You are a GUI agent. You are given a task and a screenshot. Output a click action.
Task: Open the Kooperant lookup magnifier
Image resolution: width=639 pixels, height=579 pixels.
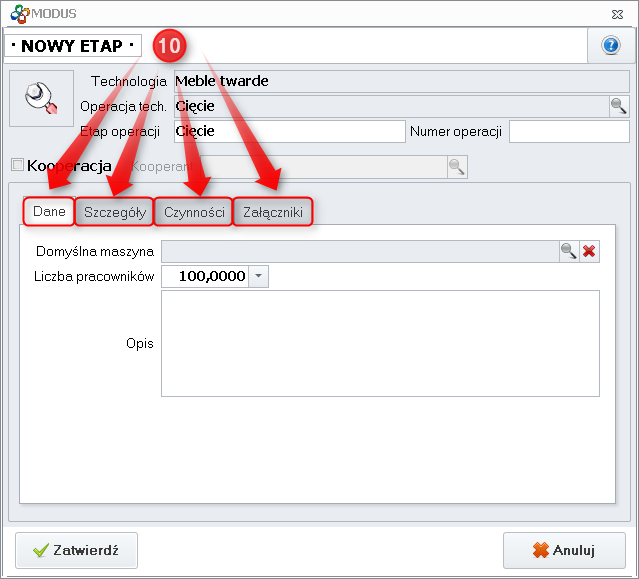(456, 167)
